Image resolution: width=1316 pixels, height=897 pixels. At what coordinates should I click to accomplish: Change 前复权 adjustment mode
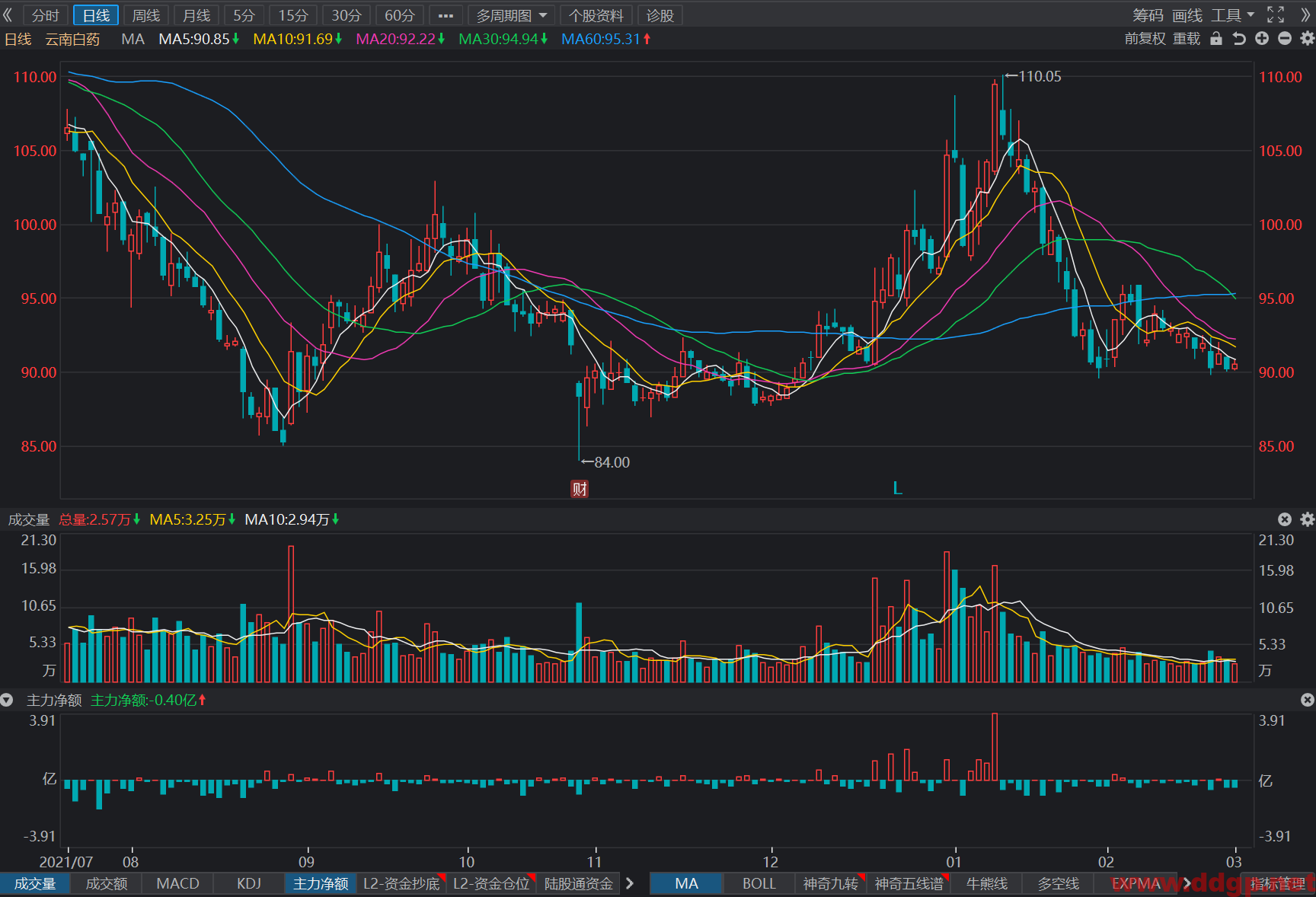point(1145,39)
